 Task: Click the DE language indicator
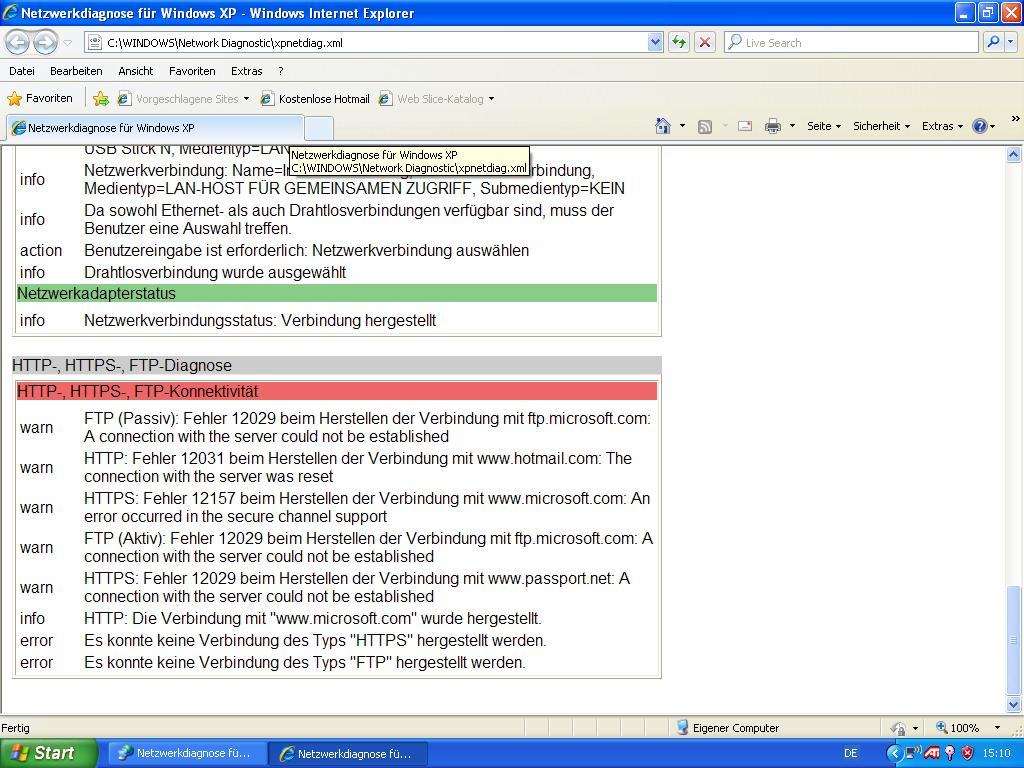[851, 753]
